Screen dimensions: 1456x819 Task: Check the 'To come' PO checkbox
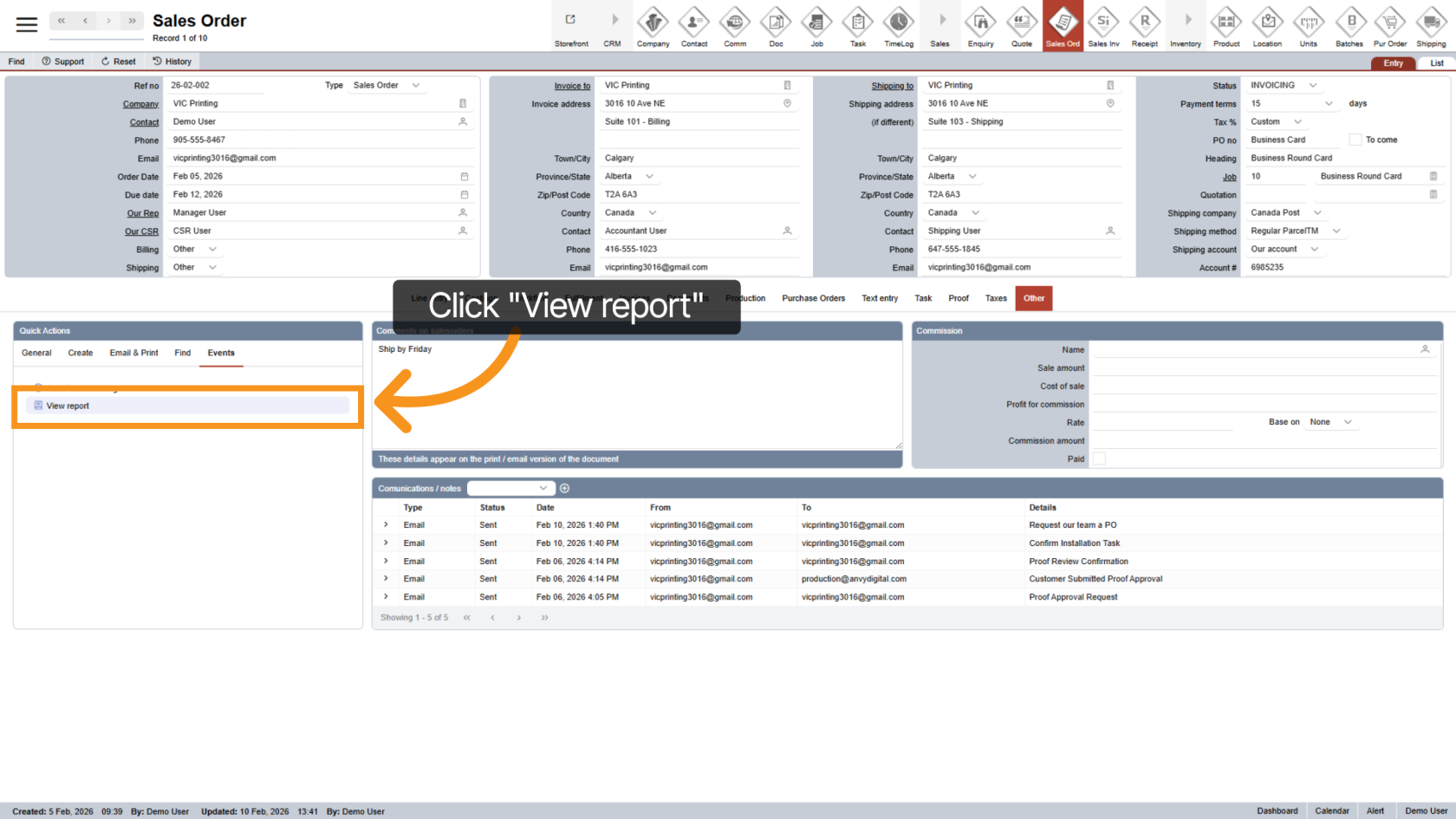(1355, 139)
